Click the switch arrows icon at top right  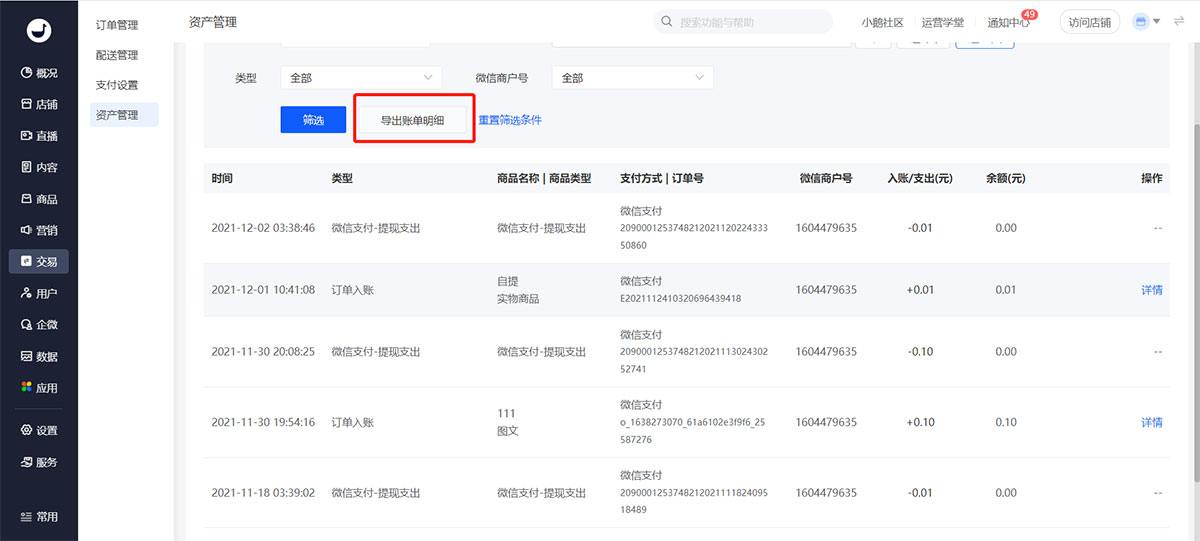click(1179, 21)
